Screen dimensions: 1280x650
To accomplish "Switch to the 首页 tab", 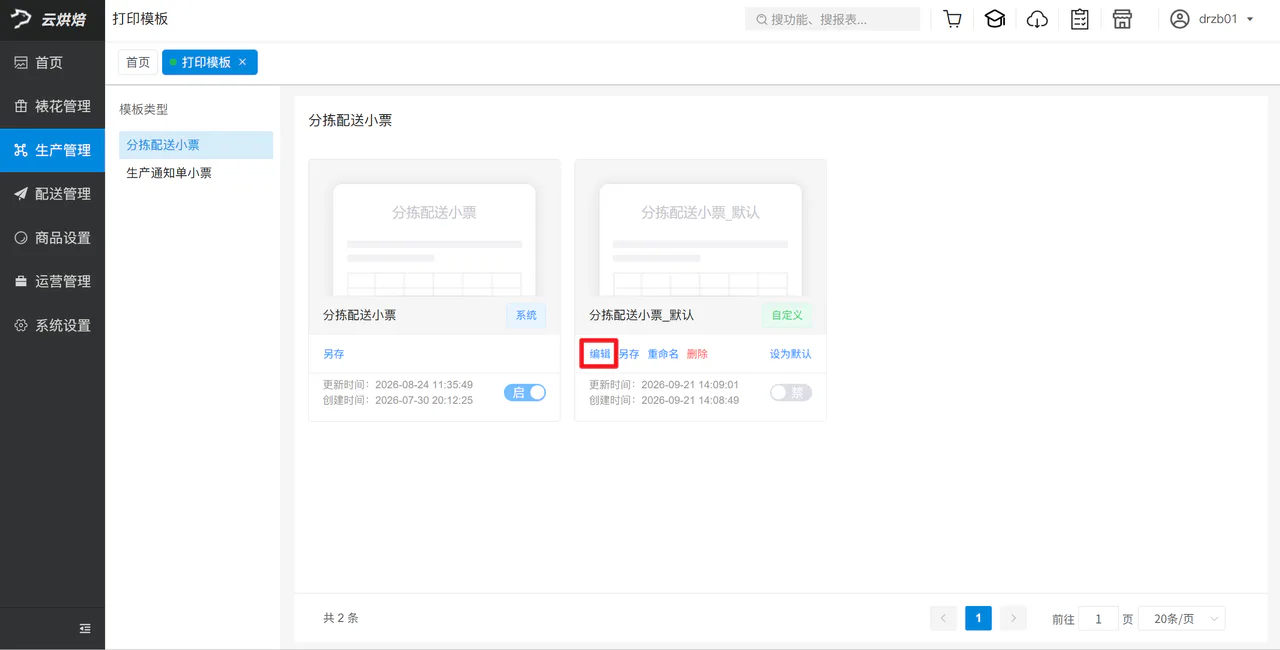I will click(x=138, y=62).
